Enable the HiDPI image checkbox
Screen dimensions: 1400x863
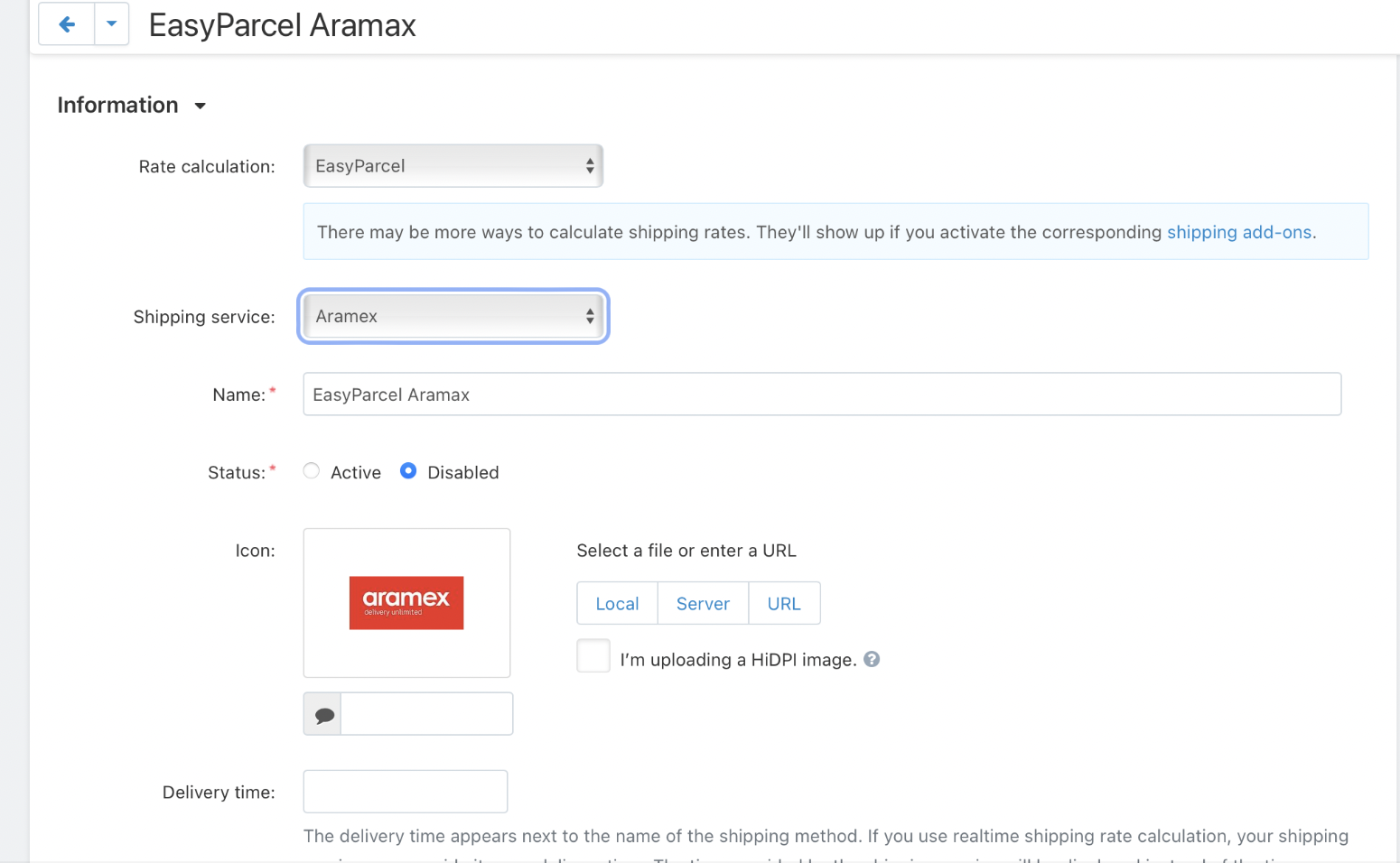[x=593, y=655]
